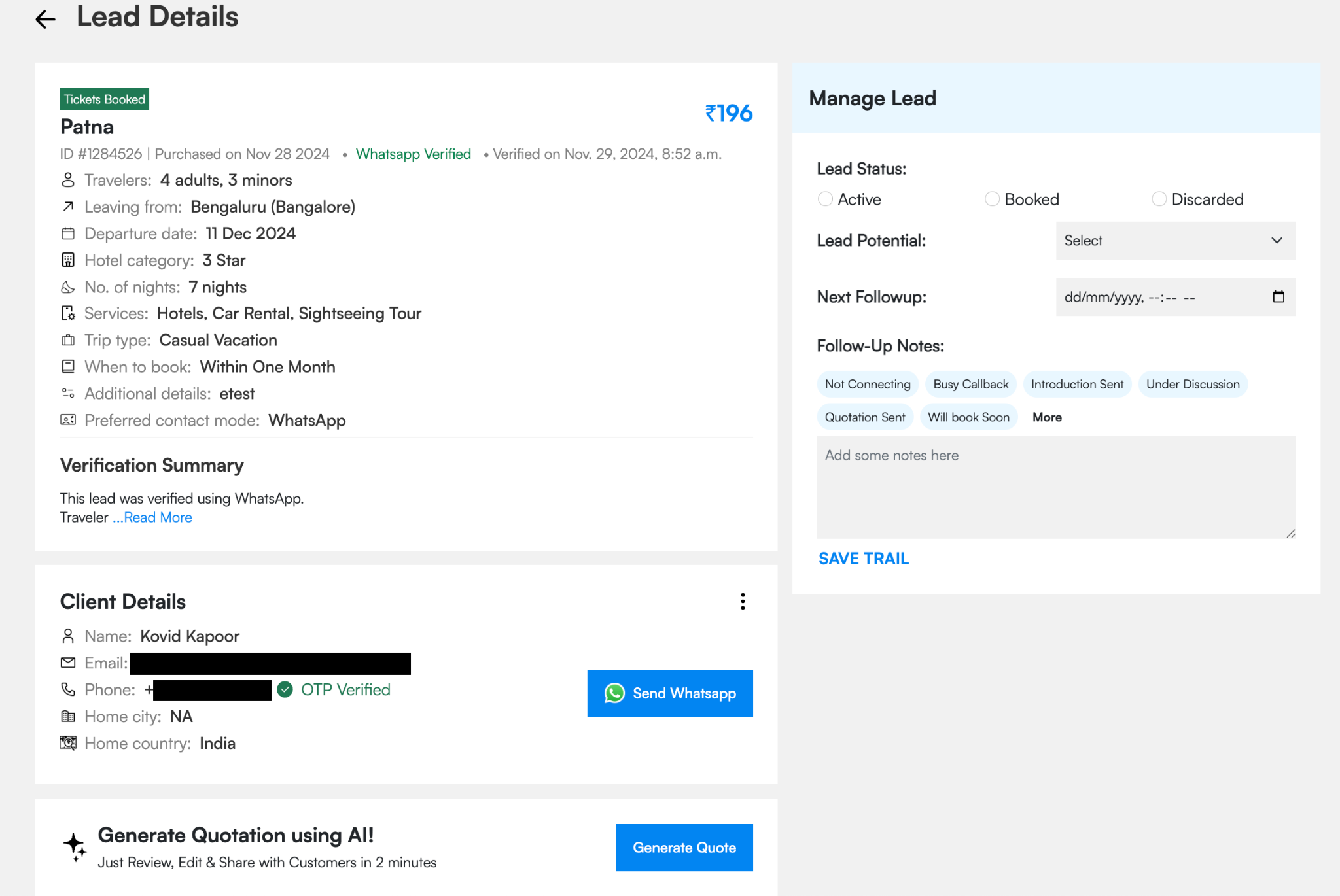This screenshot has height=896, width=1340.
Task: Click the WhatsApp logo icon
Action: [614, 693]
